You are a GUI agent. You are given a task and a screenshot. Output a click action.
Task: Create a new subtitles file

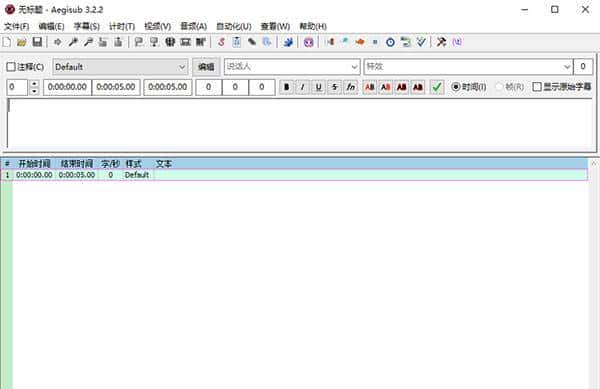(x=7, y=42)
